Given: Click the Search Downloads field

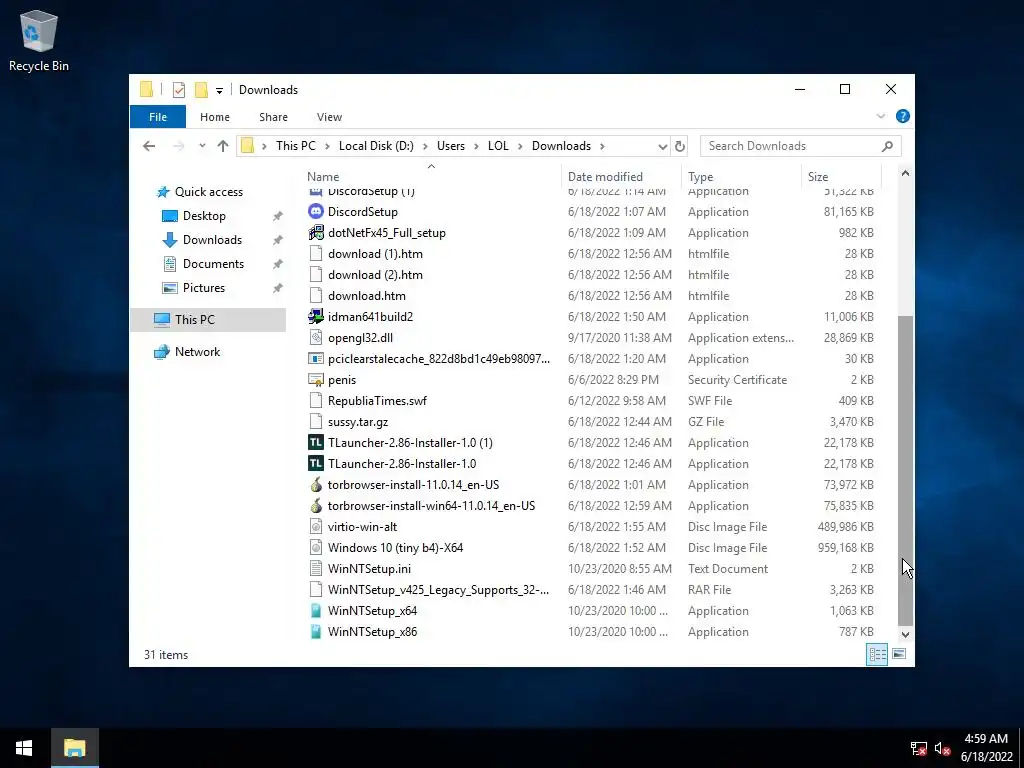Looking at the screenshot, I should tap(801, 146).
